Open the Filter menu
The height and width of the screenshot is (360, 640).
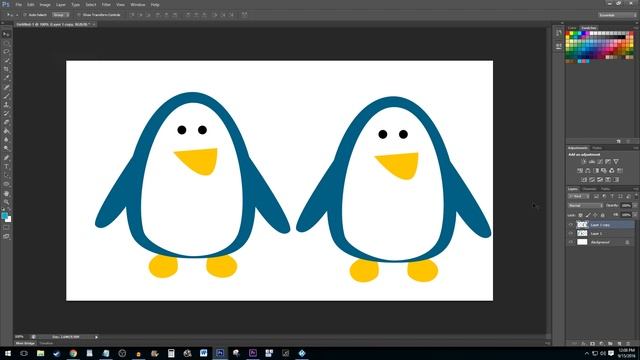106,4
